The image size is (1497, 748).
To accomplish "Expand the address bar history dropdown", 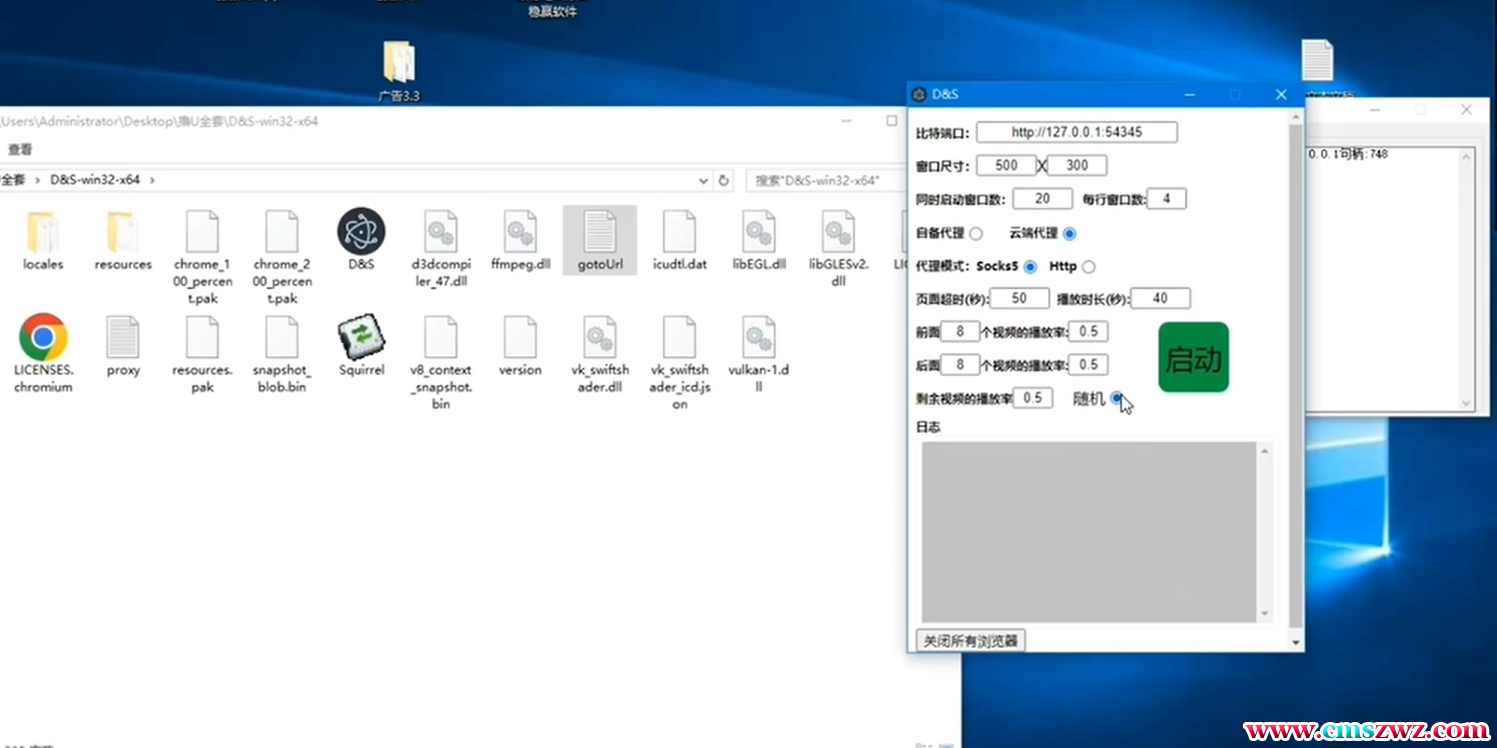I will click(703, 181).
